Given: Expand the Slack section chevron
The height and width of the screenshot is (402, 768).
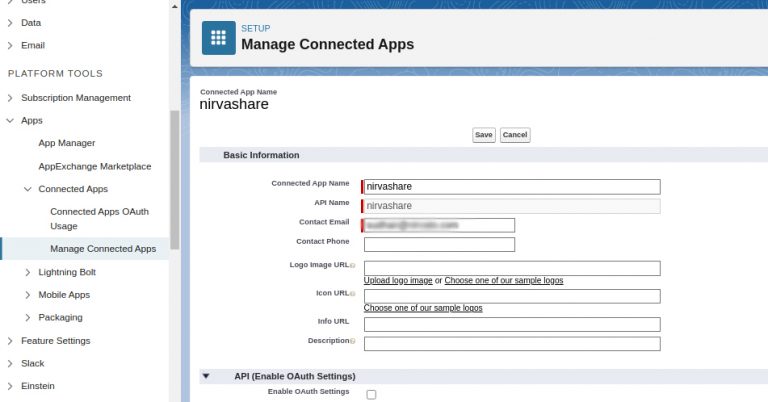Looking at the screenshot, I should click(10, 363).
